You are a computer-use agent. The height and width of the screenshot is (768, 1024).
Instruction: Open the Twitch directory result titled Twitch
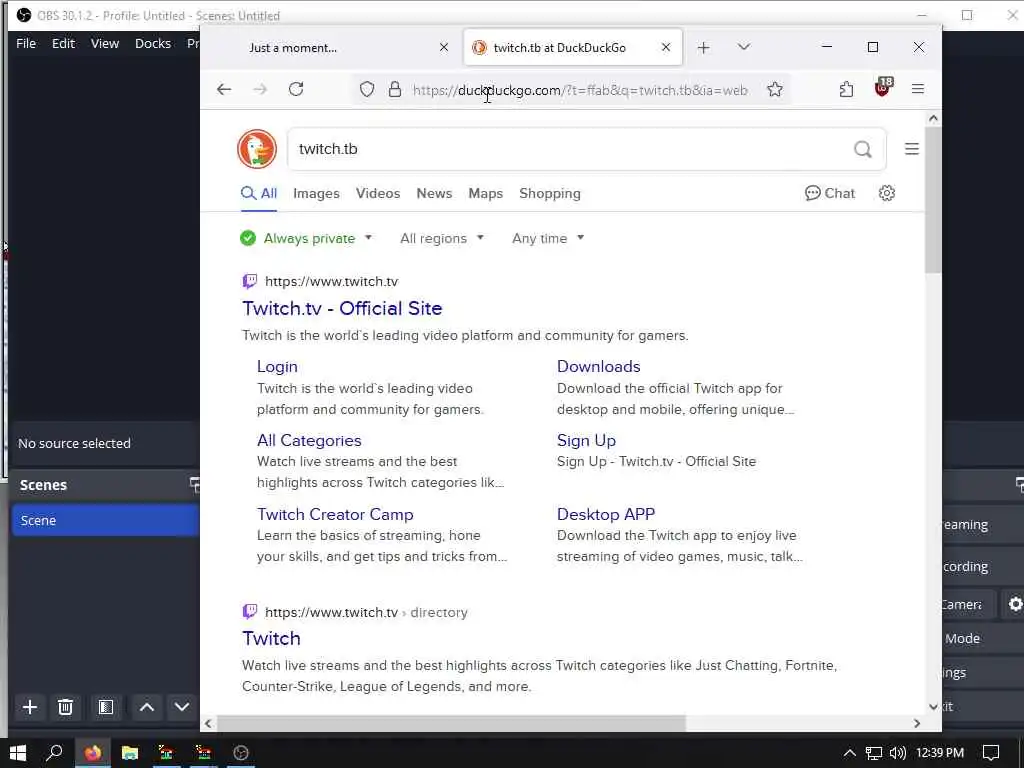click(271, 639)
